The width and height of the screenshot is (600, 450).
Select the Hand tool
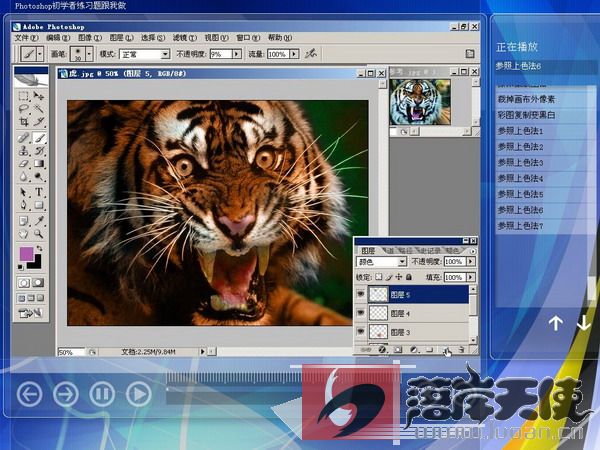pyautogui.click(x=24, y=234)
